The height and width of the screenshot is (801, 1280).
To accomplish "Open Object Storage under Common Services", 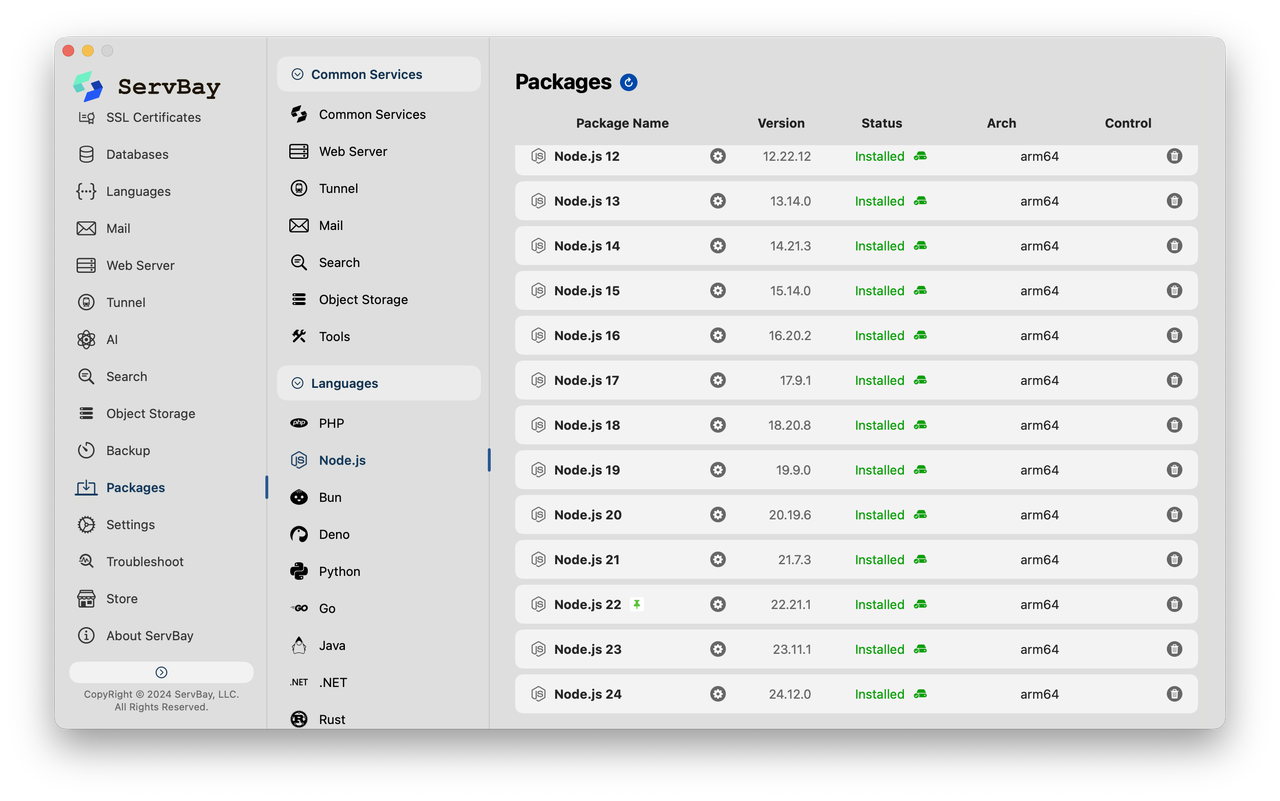I will [x=363, y=299].
